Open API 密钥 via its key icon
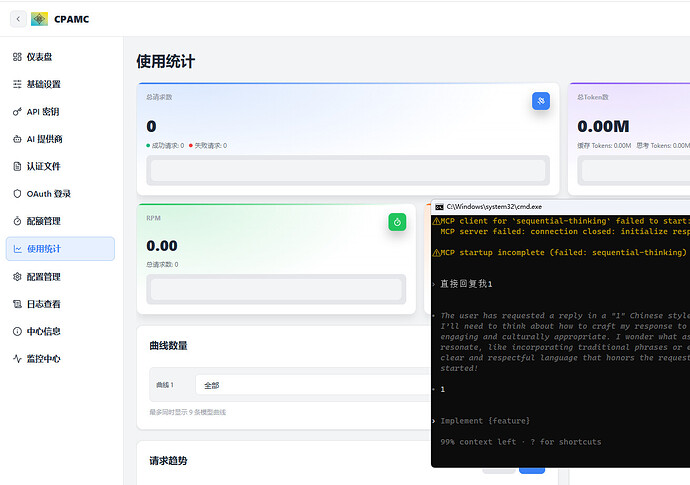Image resolution: width=690 pixels, height=485 pixels. pos(17,112)
